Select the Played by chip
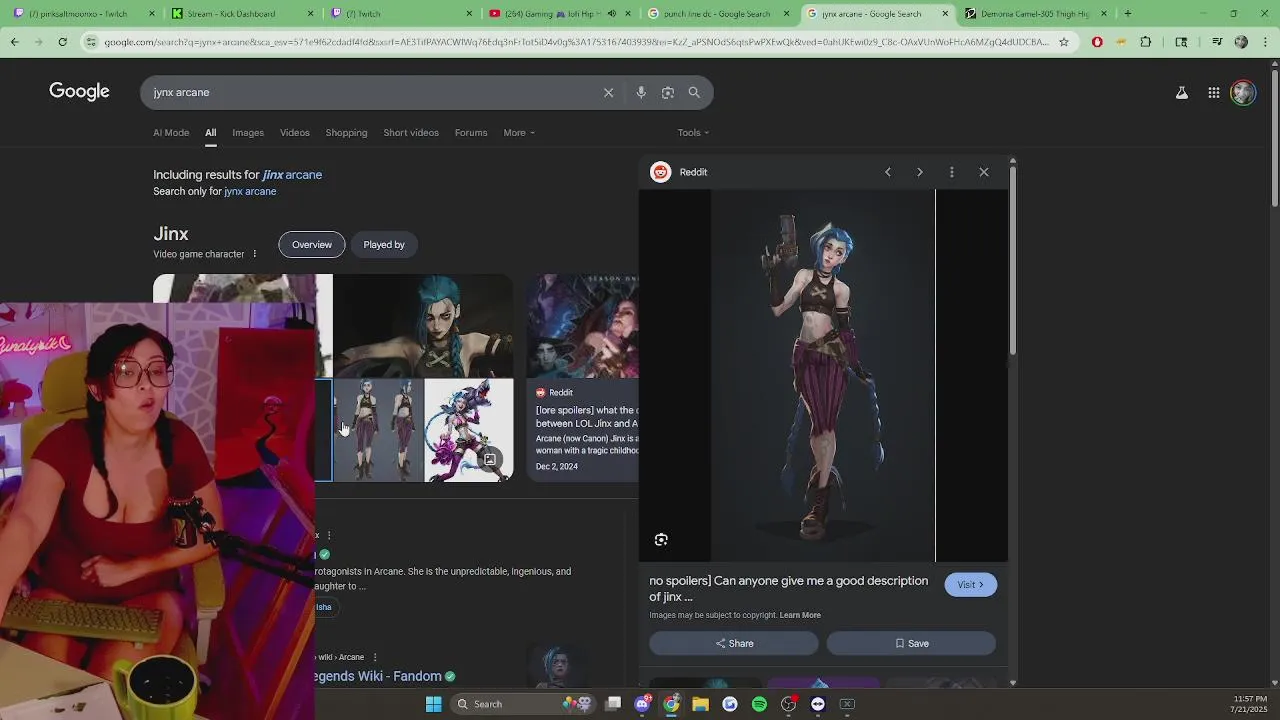 tap(384, 245)
